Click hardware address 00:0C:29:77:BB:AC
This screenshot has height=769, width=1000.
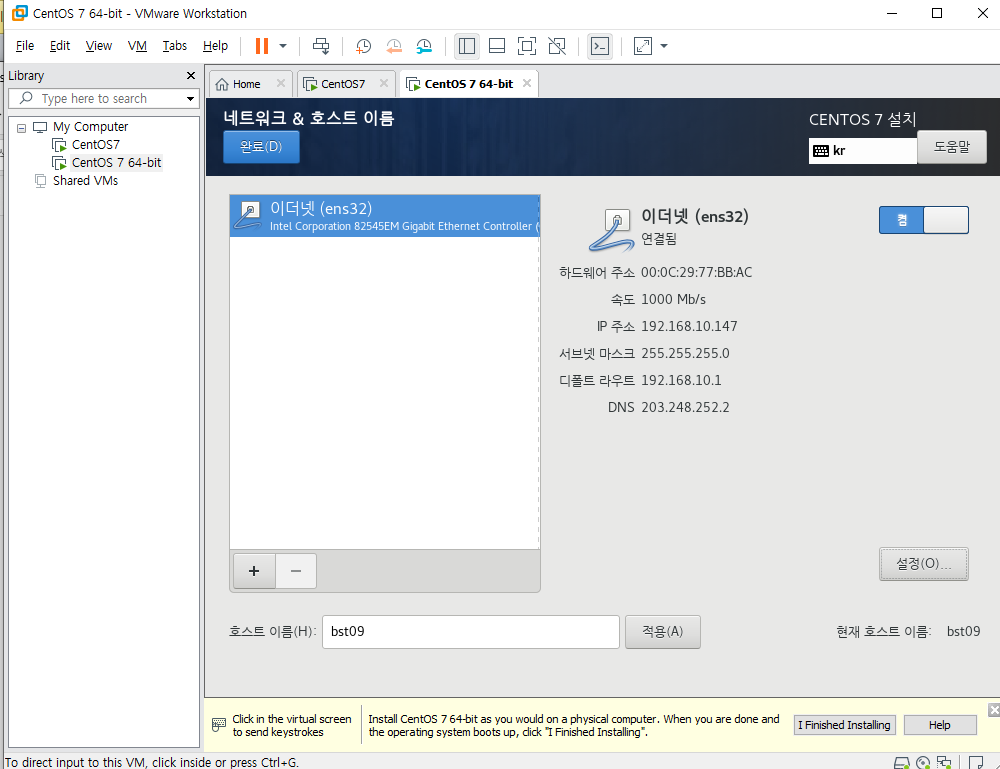click(696, 273)
